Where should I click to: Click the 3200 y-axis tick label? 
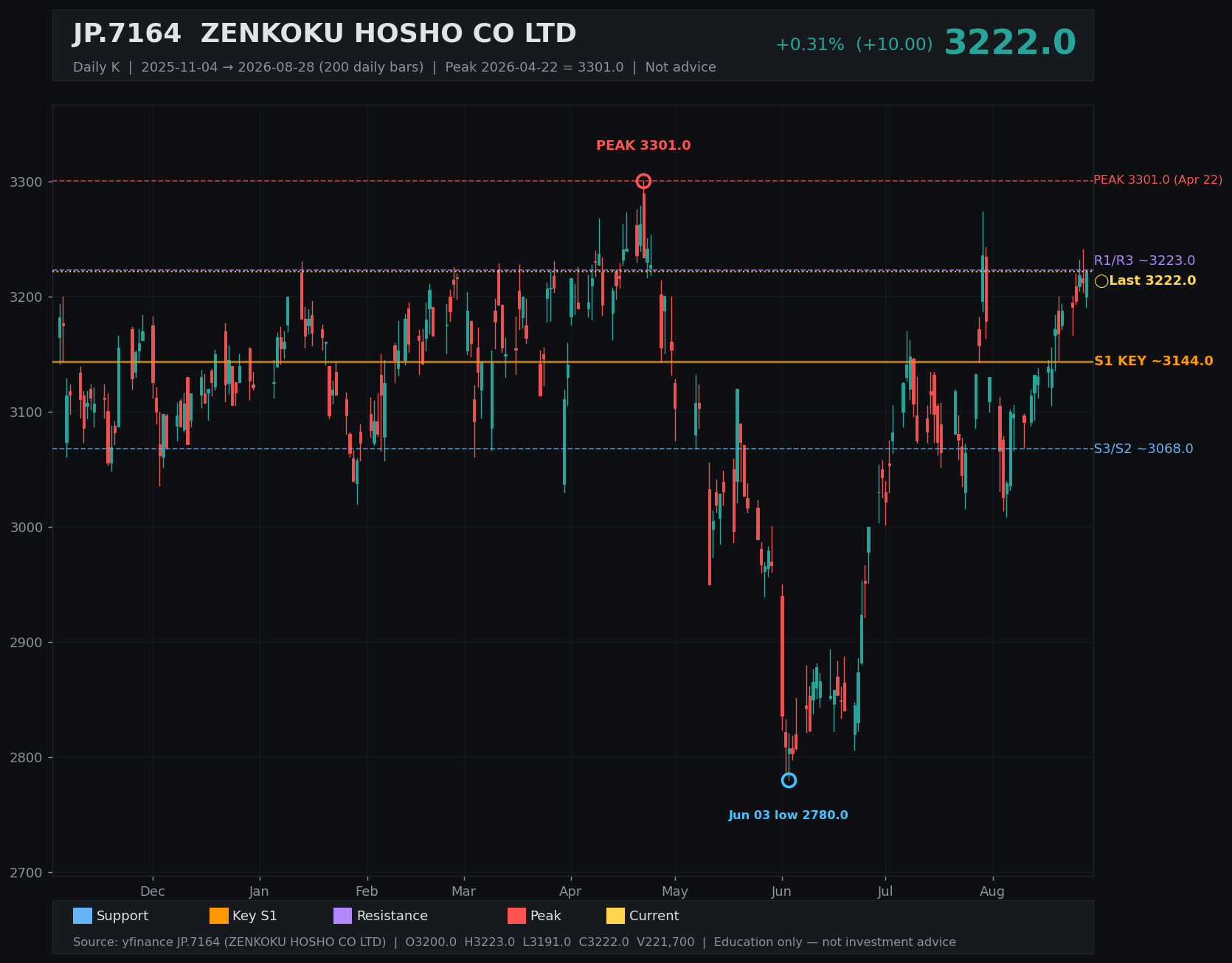(26, 297)
